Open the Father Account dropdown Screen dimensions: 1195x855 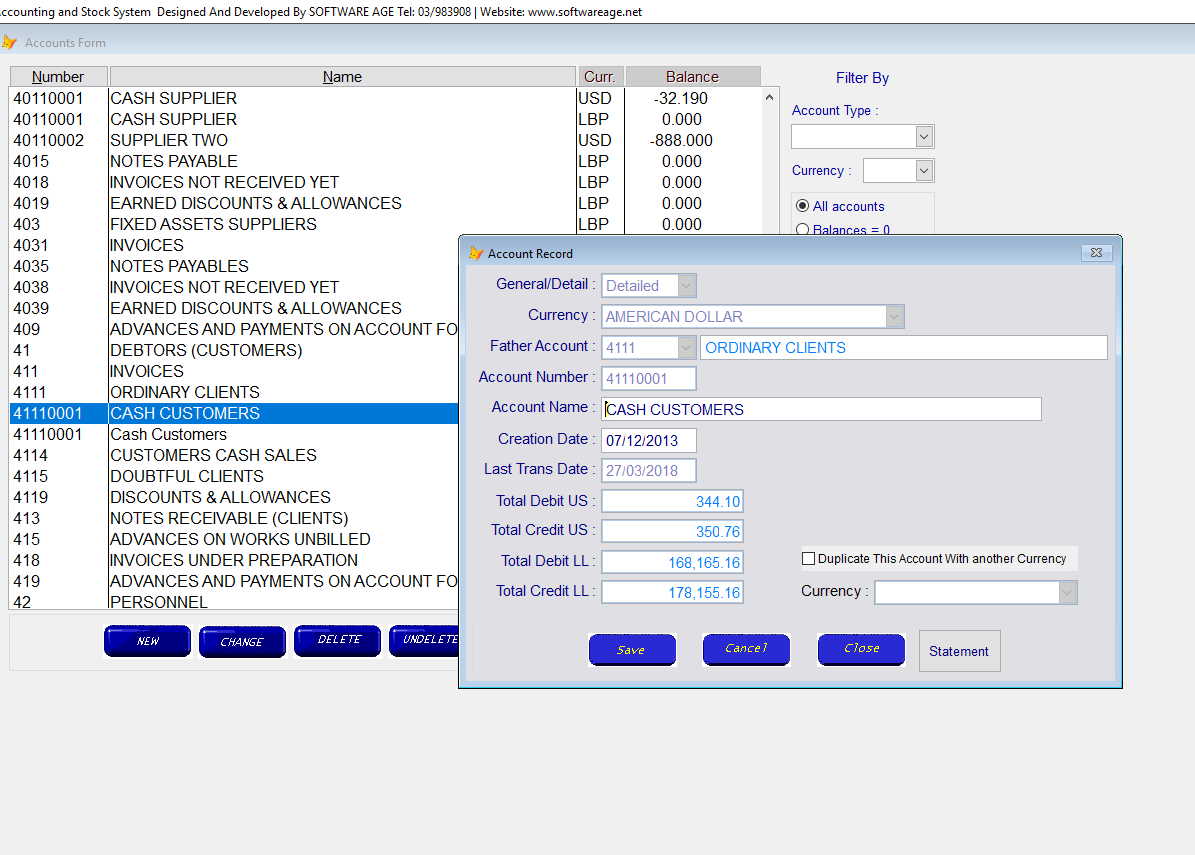click(684, 347)
